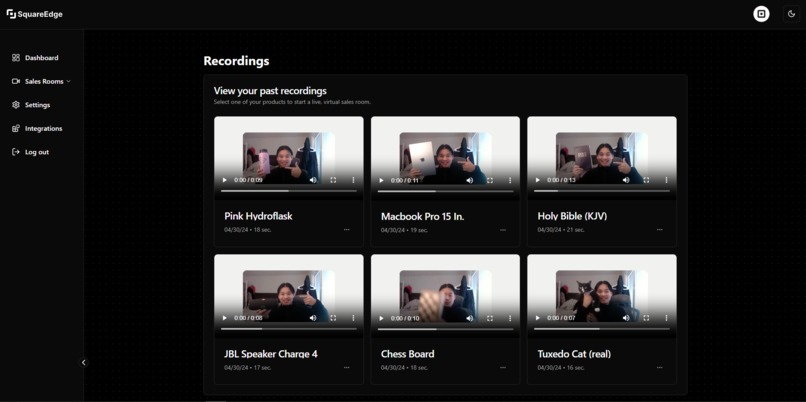This screenshot has height=402, width=806.
Task: Fullscreen the Tuxedo Cat video
Action: (646, 318)
